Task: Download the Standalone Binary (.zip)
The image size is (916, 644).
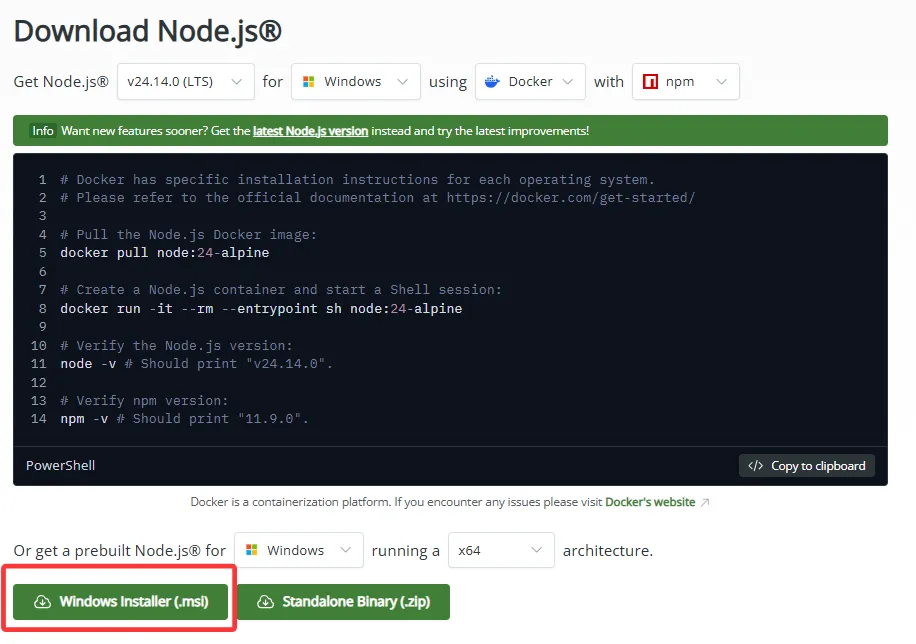Action: [x=344, y=601]
